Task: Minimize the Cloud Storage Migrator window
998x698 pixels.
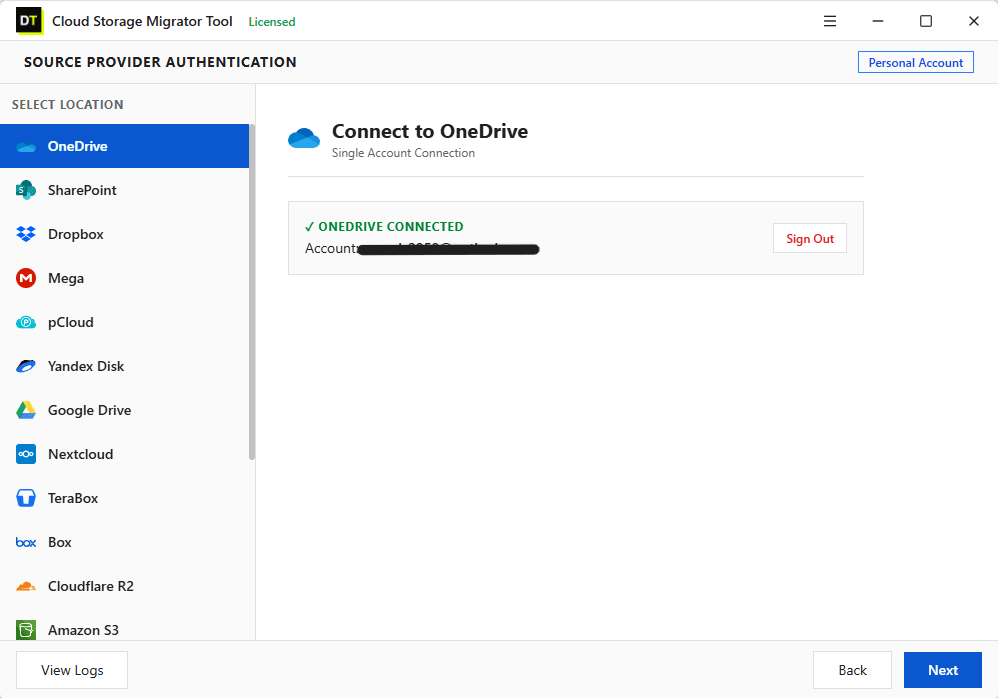Action: click(878, 21)
